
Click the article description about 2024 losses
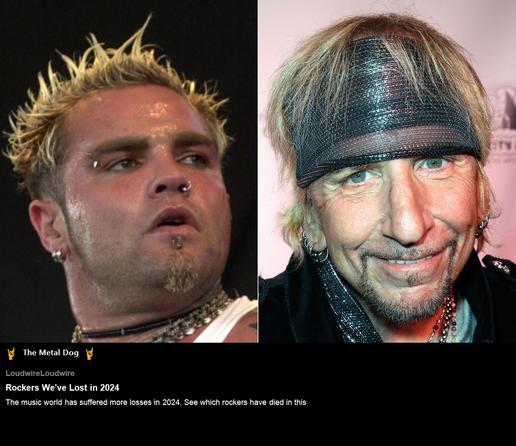(156, 402)
